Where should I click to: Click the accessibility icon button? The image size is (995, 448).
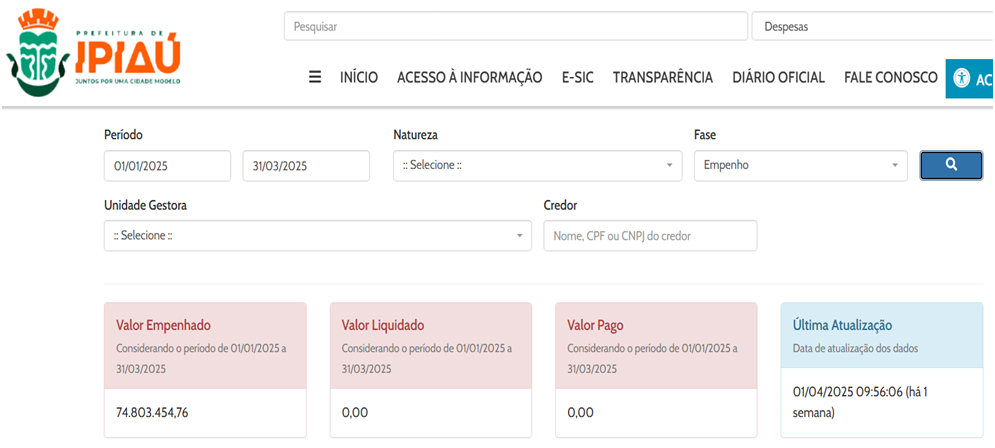tap(968, 78)
